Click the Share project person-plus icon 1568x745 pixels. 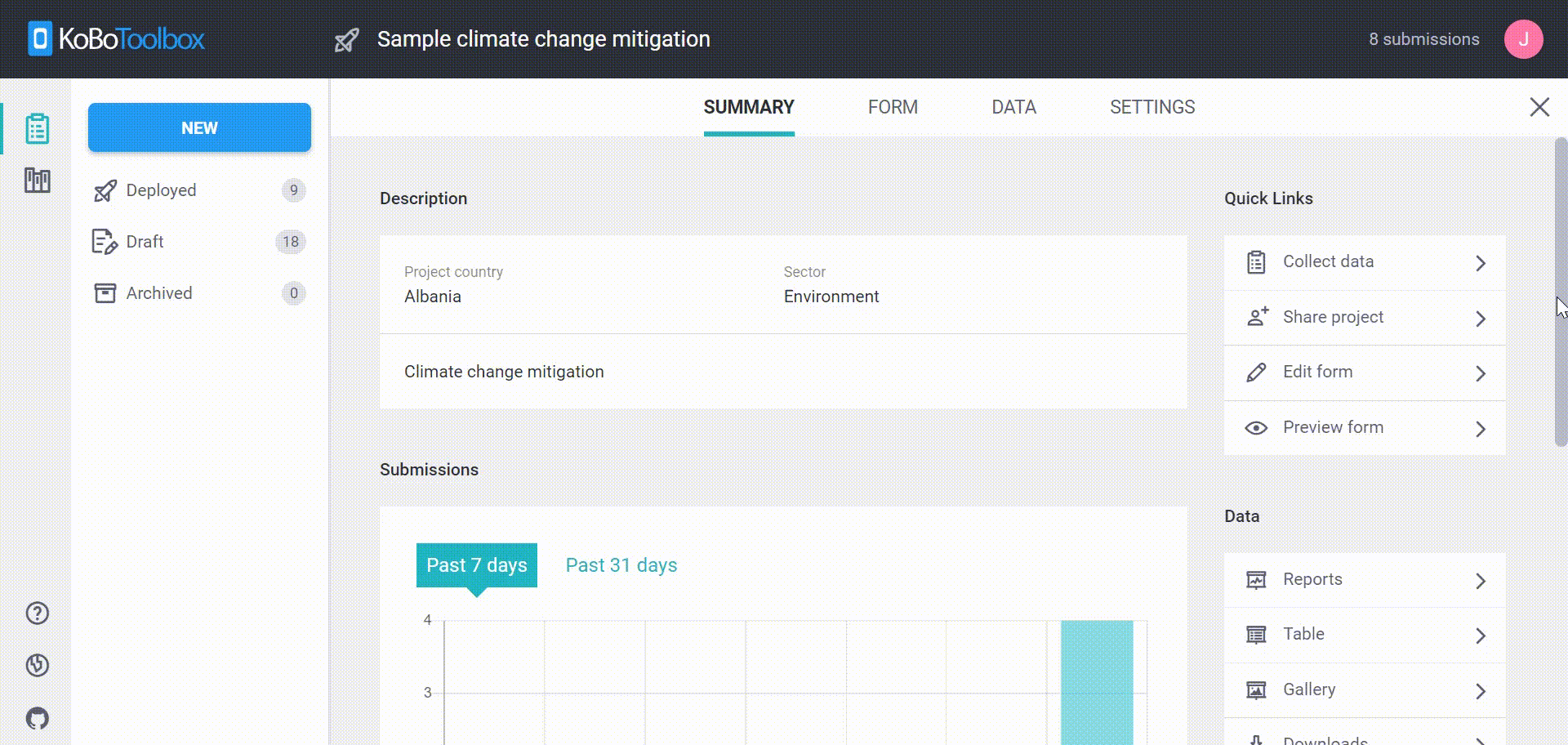coord(1258,317)
